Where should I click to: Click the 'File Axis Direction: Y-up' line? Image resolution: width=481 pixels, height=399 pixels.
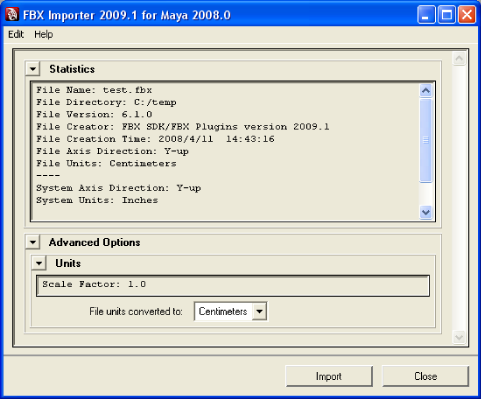point(112,151)
